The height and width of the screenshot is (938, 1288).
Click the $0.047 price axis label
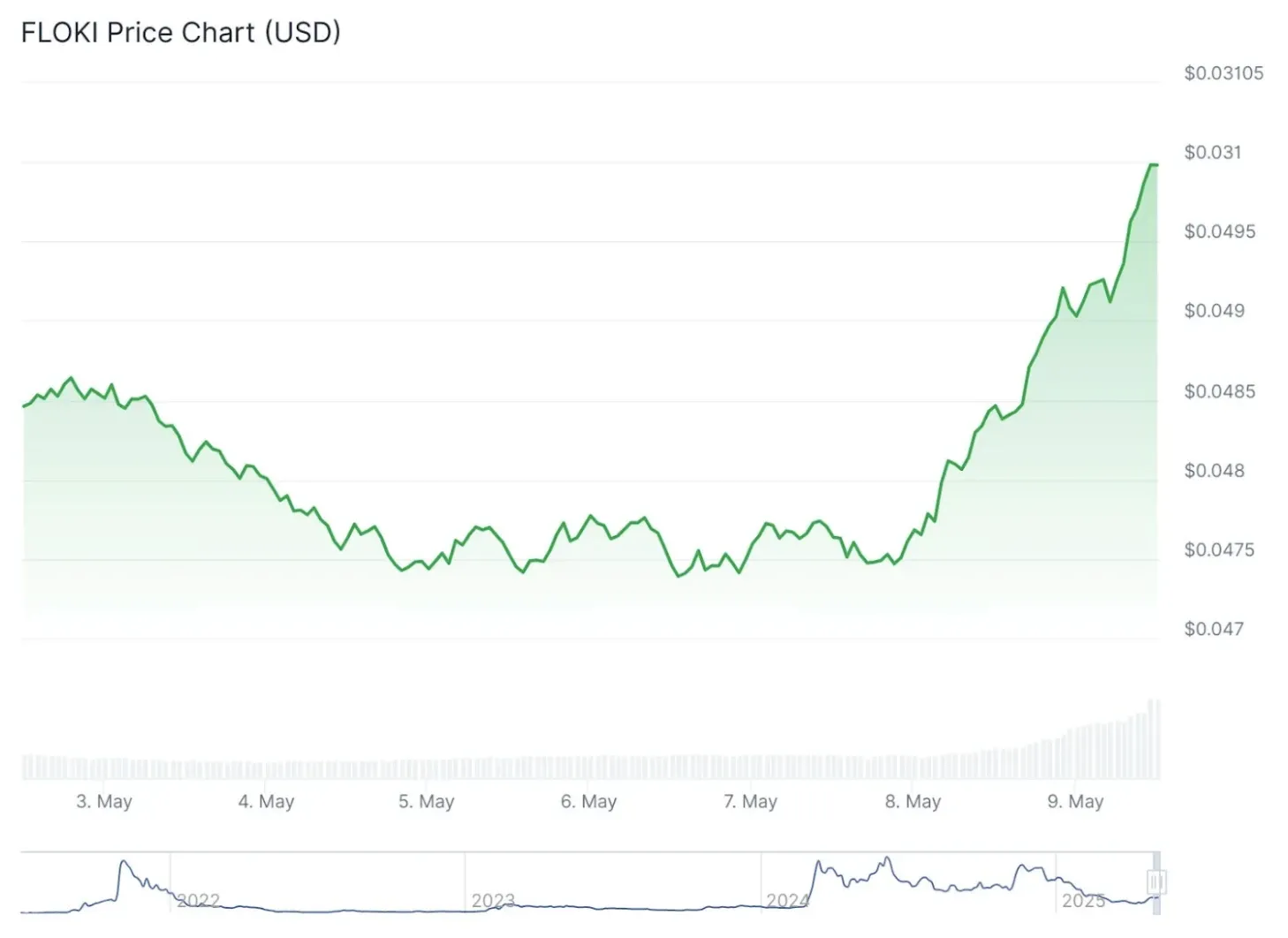click(1213, 629)
